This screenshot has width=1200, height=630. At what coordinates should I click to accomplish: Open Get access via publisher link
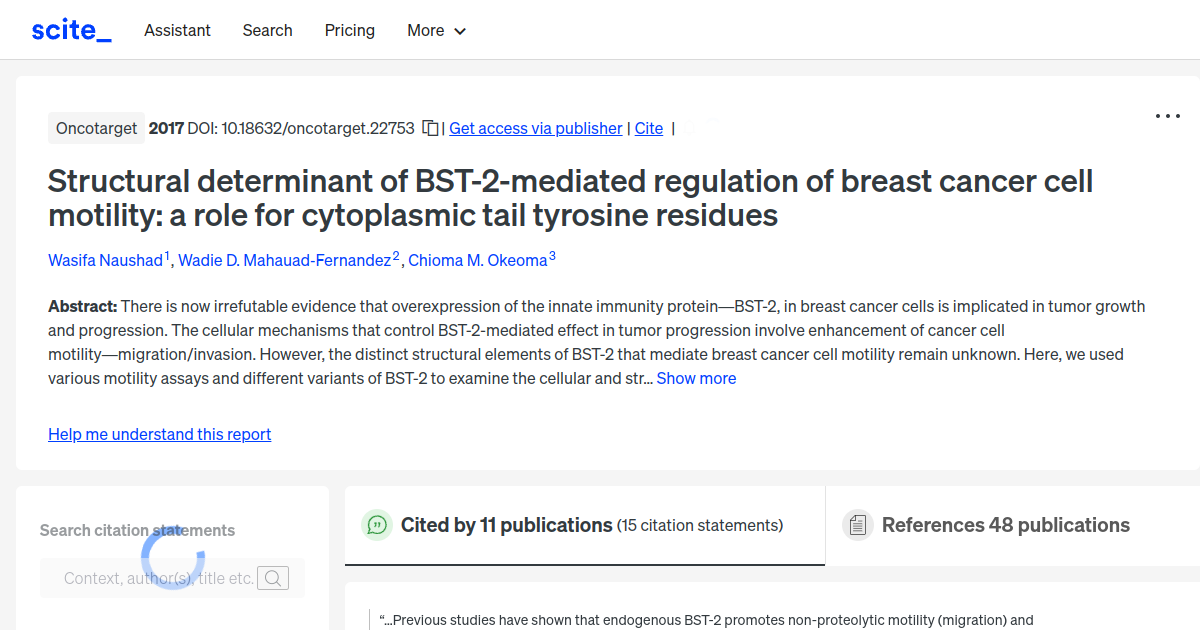pos(535,128)
